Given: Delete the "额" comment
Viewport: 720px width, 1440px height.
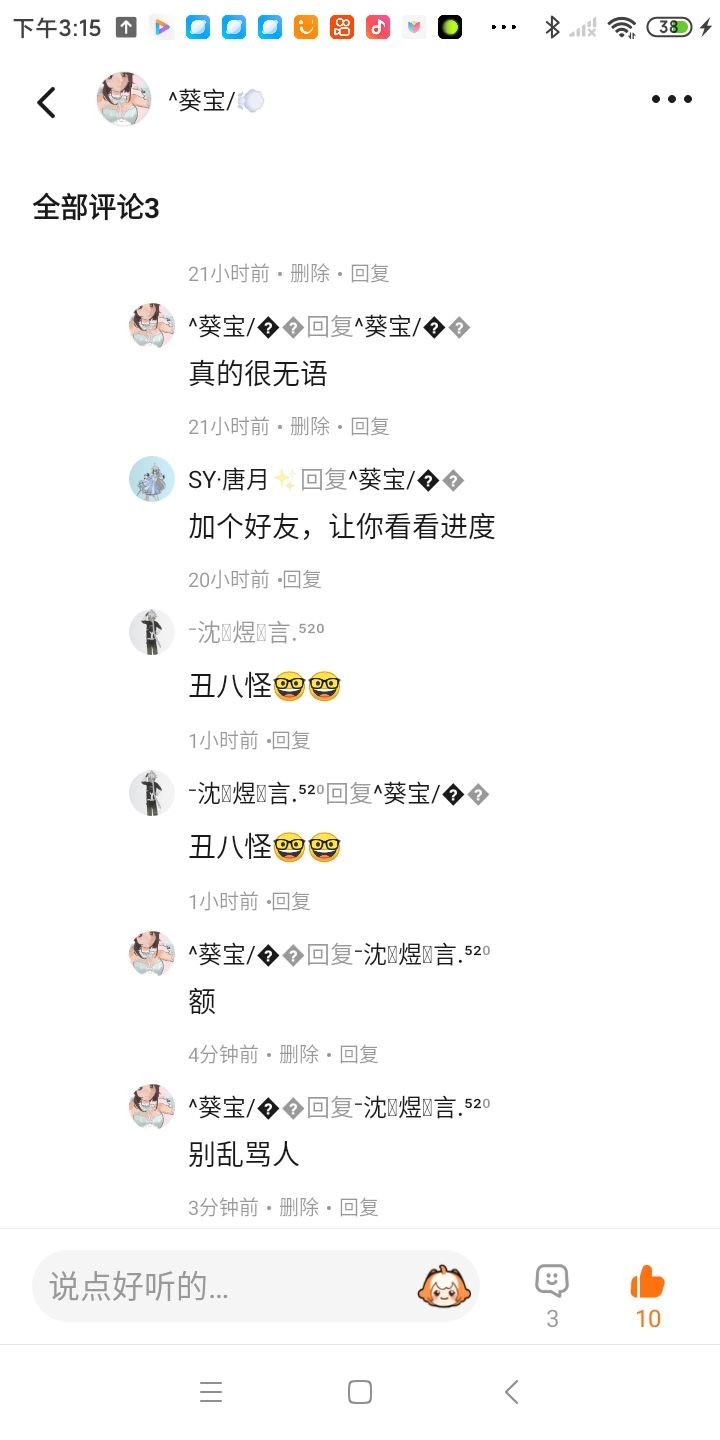Looking at the screenshot, I should pyautogui.click(x=299, y=1054).
